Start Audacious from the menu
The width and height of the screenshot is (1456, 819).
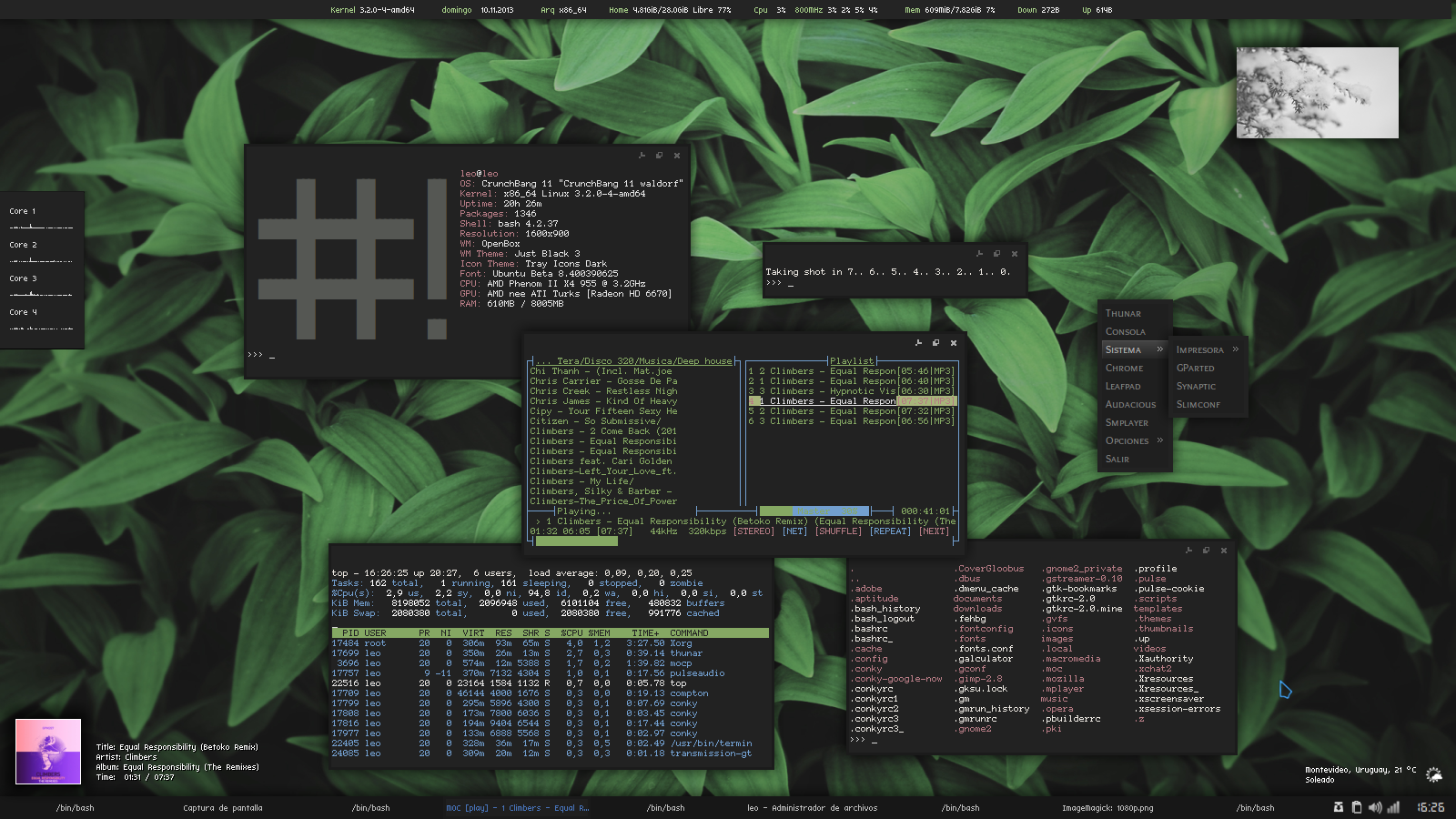click(1130, 404)
